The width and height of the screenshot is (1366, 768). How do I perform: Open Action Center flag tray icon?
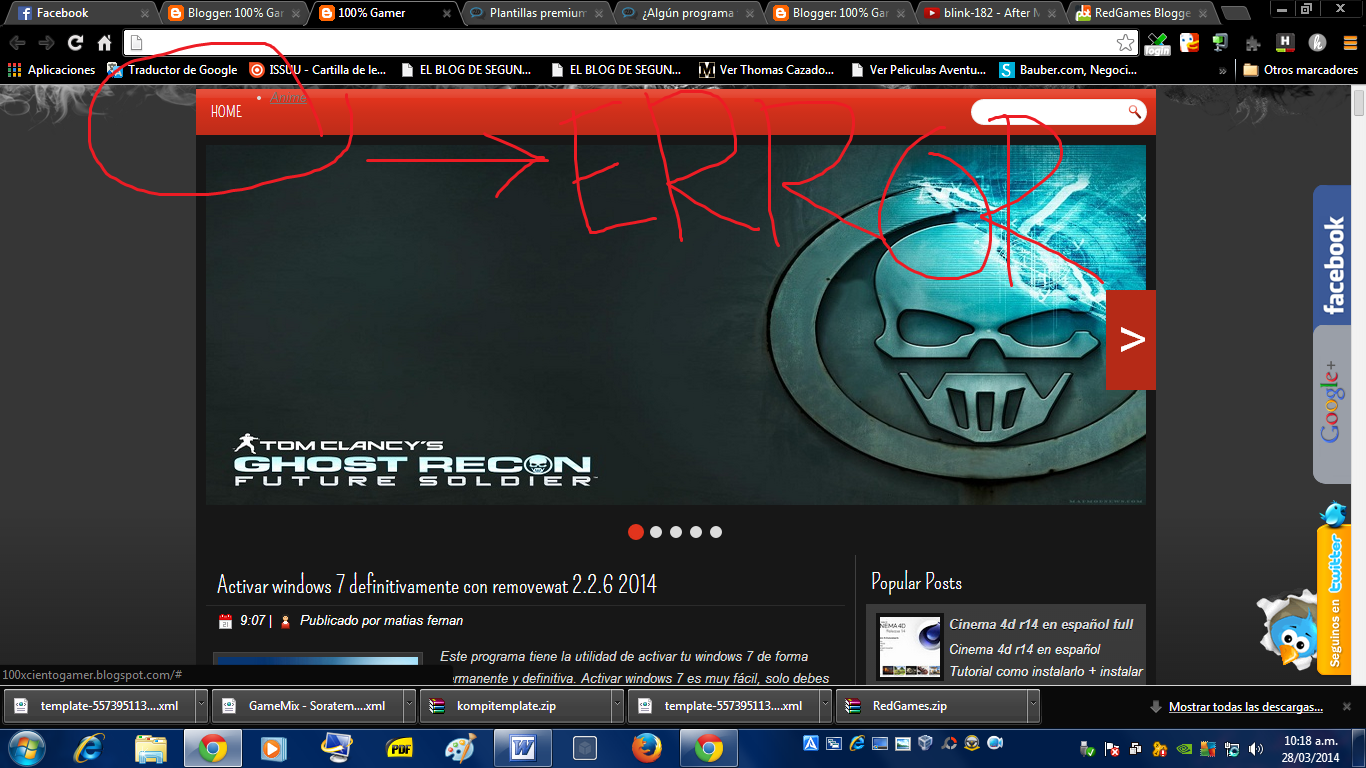click(x=1111, y=748)
